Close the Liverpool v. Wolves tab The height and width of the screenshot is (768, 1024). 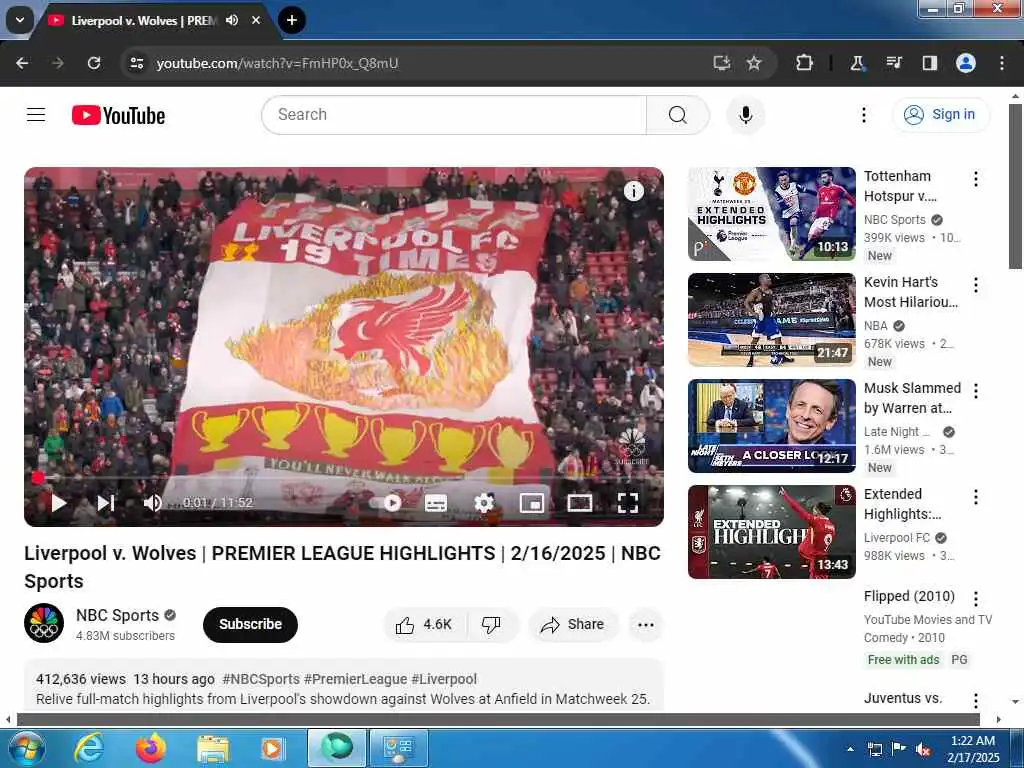[256, 20]
